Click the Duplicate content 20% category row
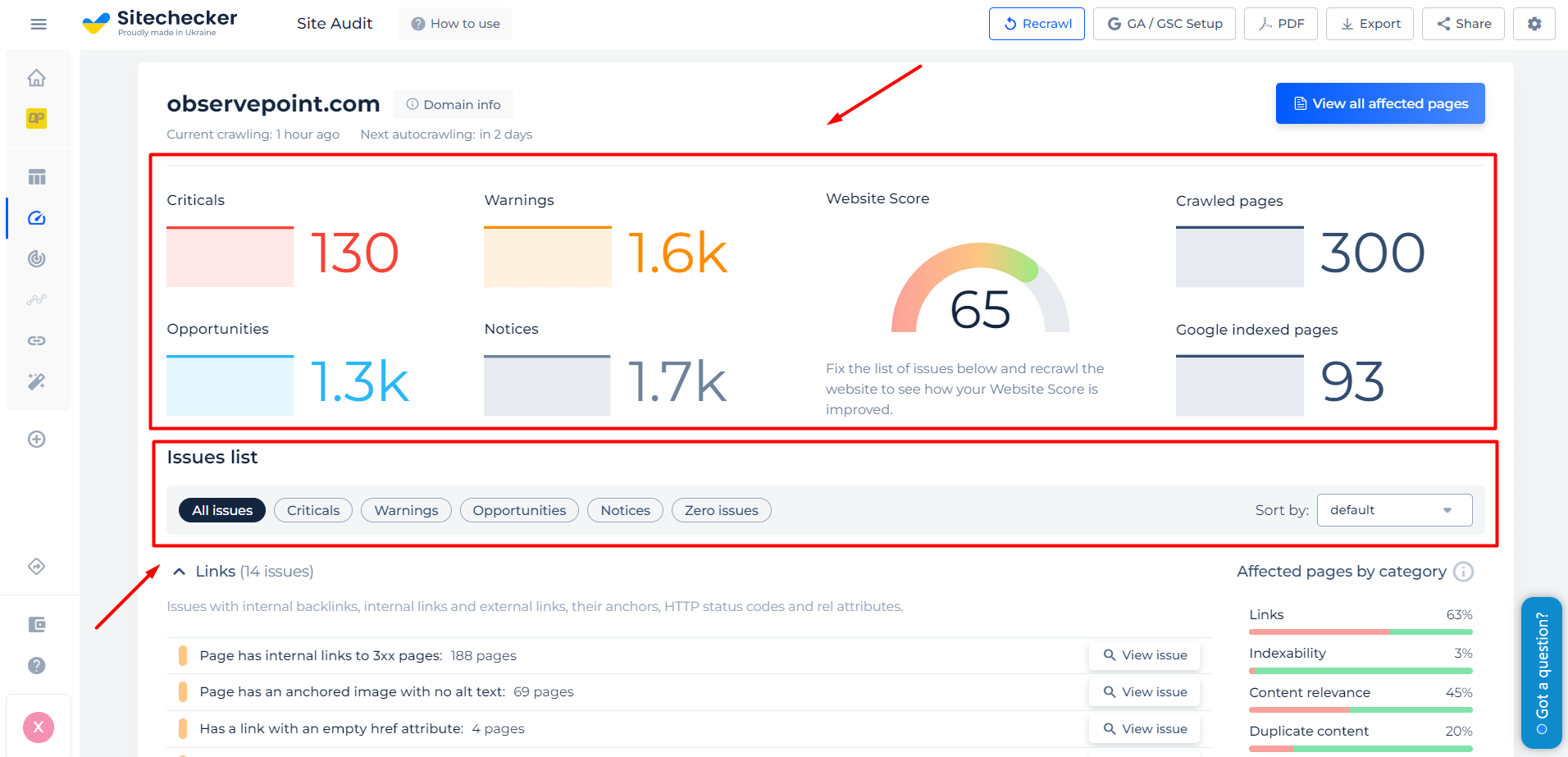The height and width of the screenshot is (757, 1568). click(x=1361, y=738)
